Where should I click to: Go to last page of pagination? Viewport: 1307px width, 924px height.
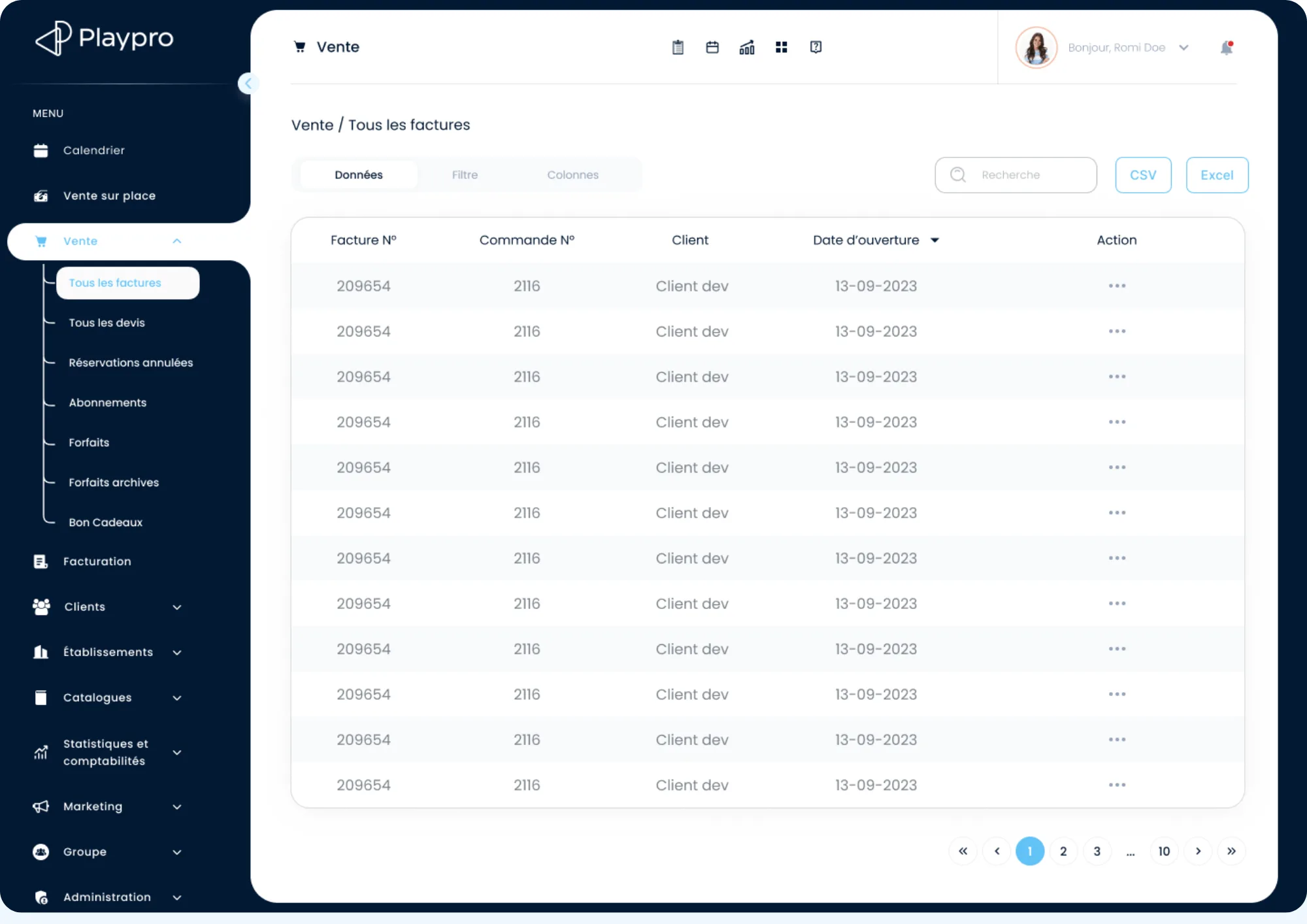click(x=1231, y=851)
